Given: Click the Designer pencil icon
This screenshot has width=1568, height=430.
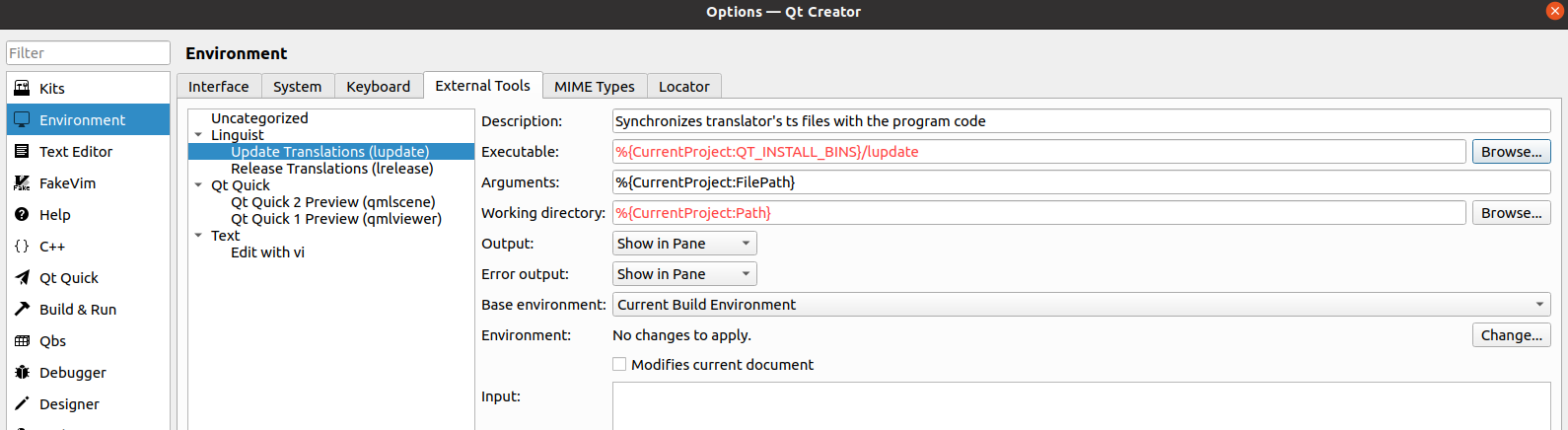Looking at the screenshot, I should 22,404.
